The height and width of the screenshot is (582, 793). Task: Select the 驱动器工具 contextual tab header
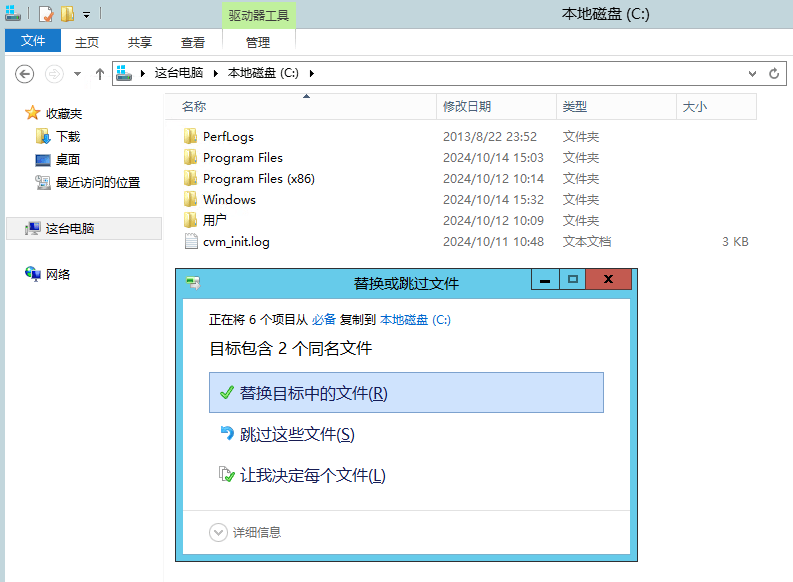258,15
